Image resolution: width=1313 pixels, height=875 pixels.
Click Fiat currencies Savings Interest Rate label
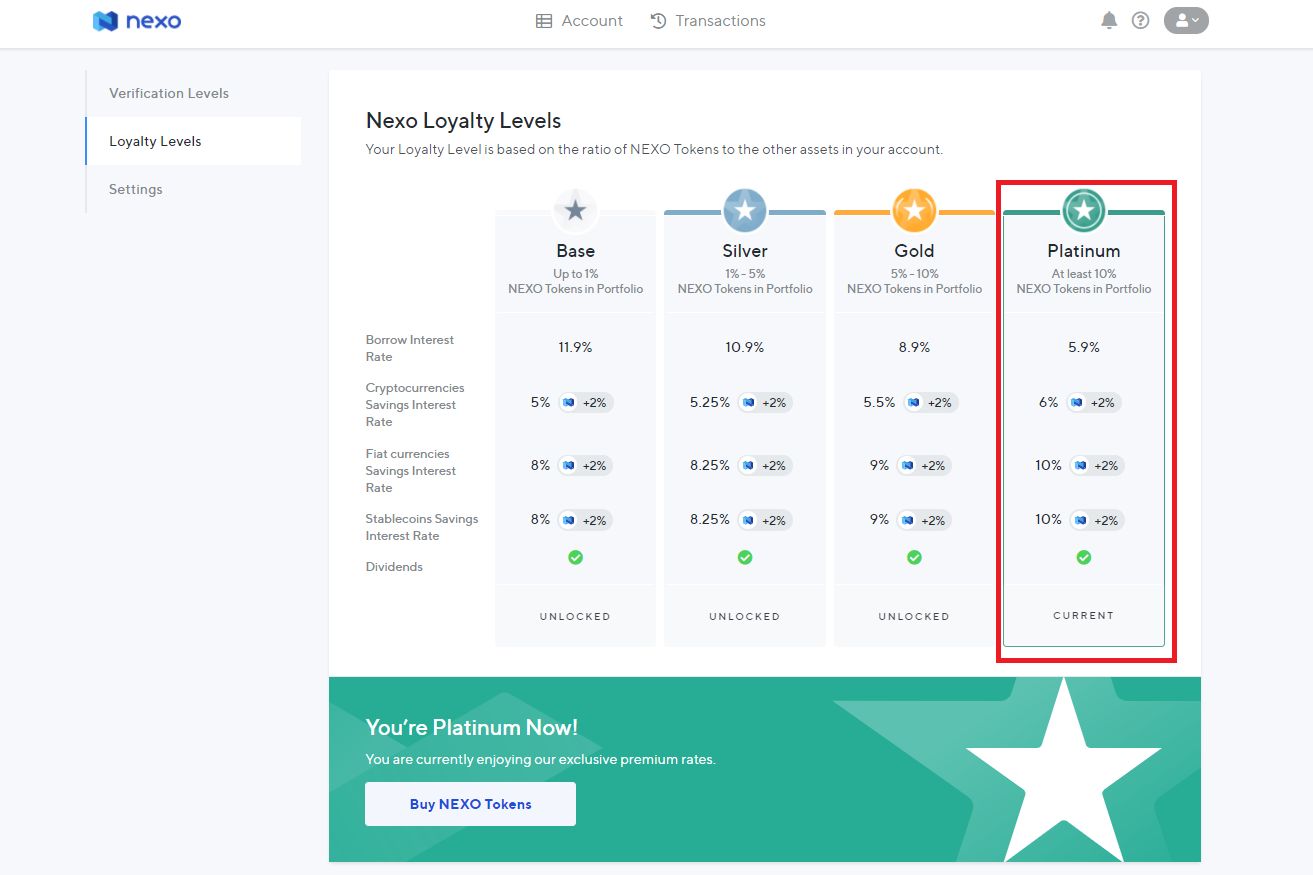411,471
